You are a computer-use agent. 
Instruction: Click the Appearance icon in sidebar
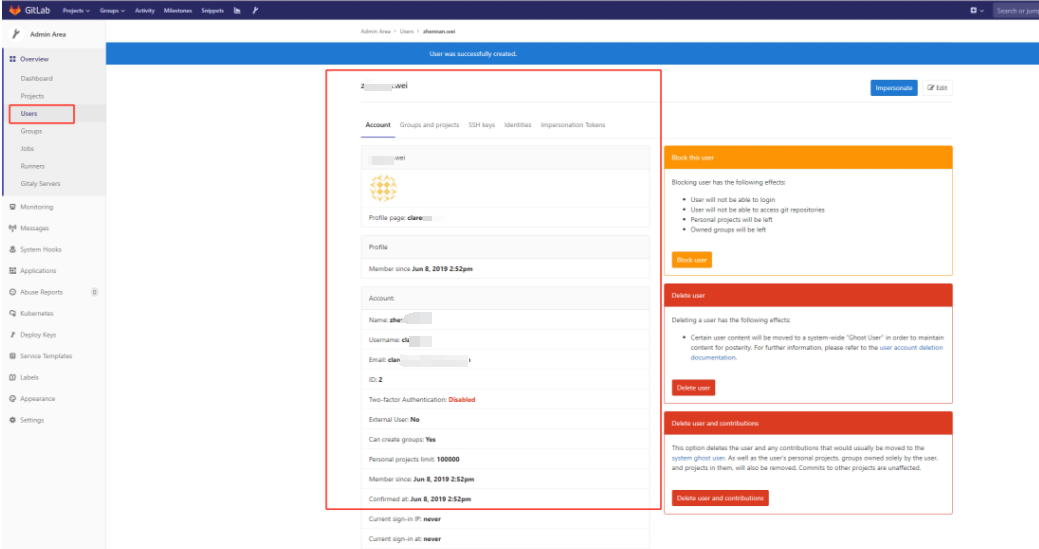pyautogui.click(x=13, y=399)
